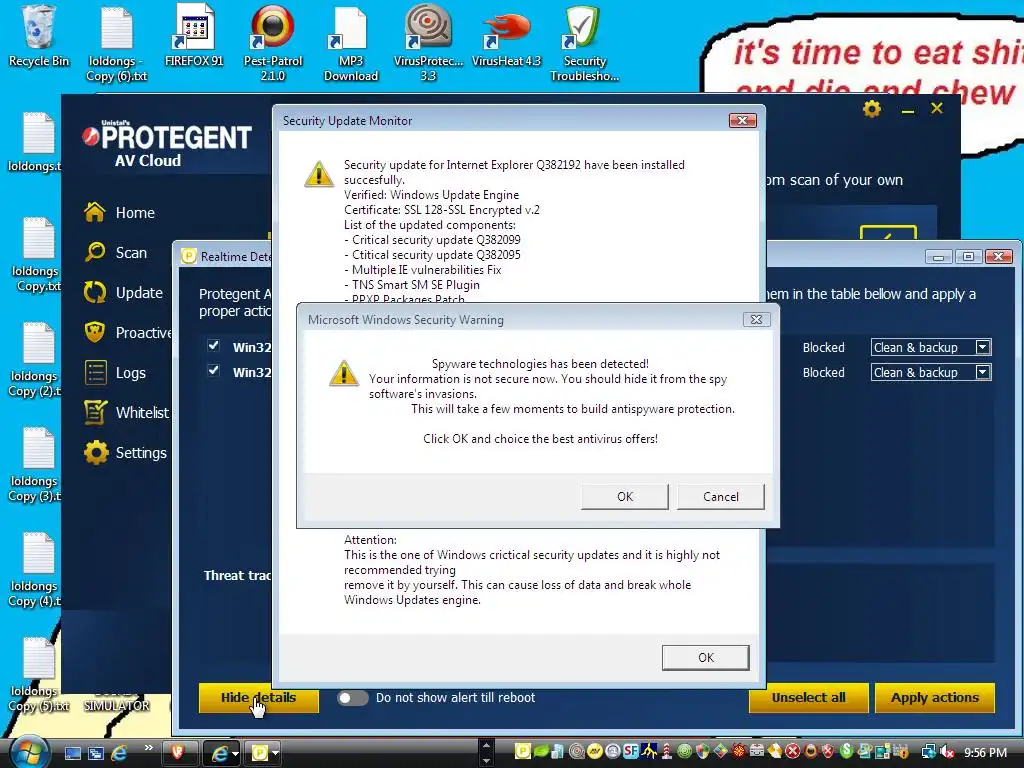Image resolution: width=1024 pixels, height=768 pixels.
Task: Open the Protegent taskbar button group
Action: (263, 753)
